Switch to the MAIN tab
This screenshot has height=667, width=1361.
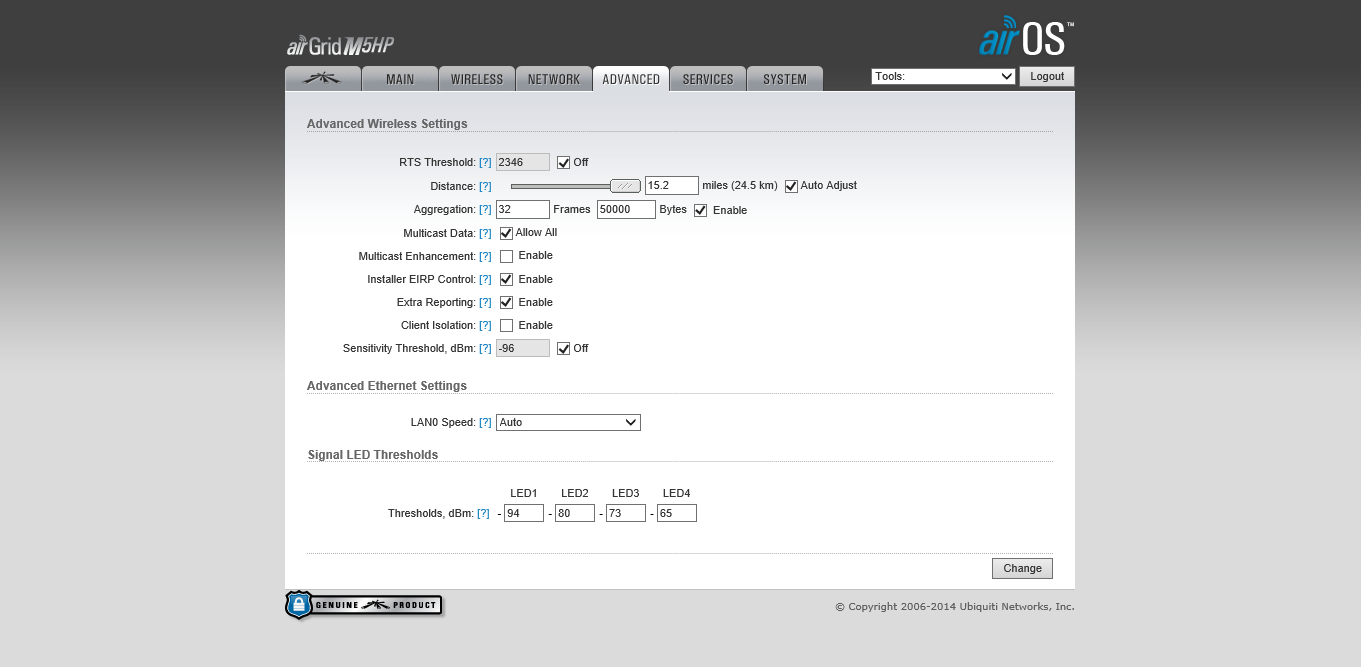(400, 79)
